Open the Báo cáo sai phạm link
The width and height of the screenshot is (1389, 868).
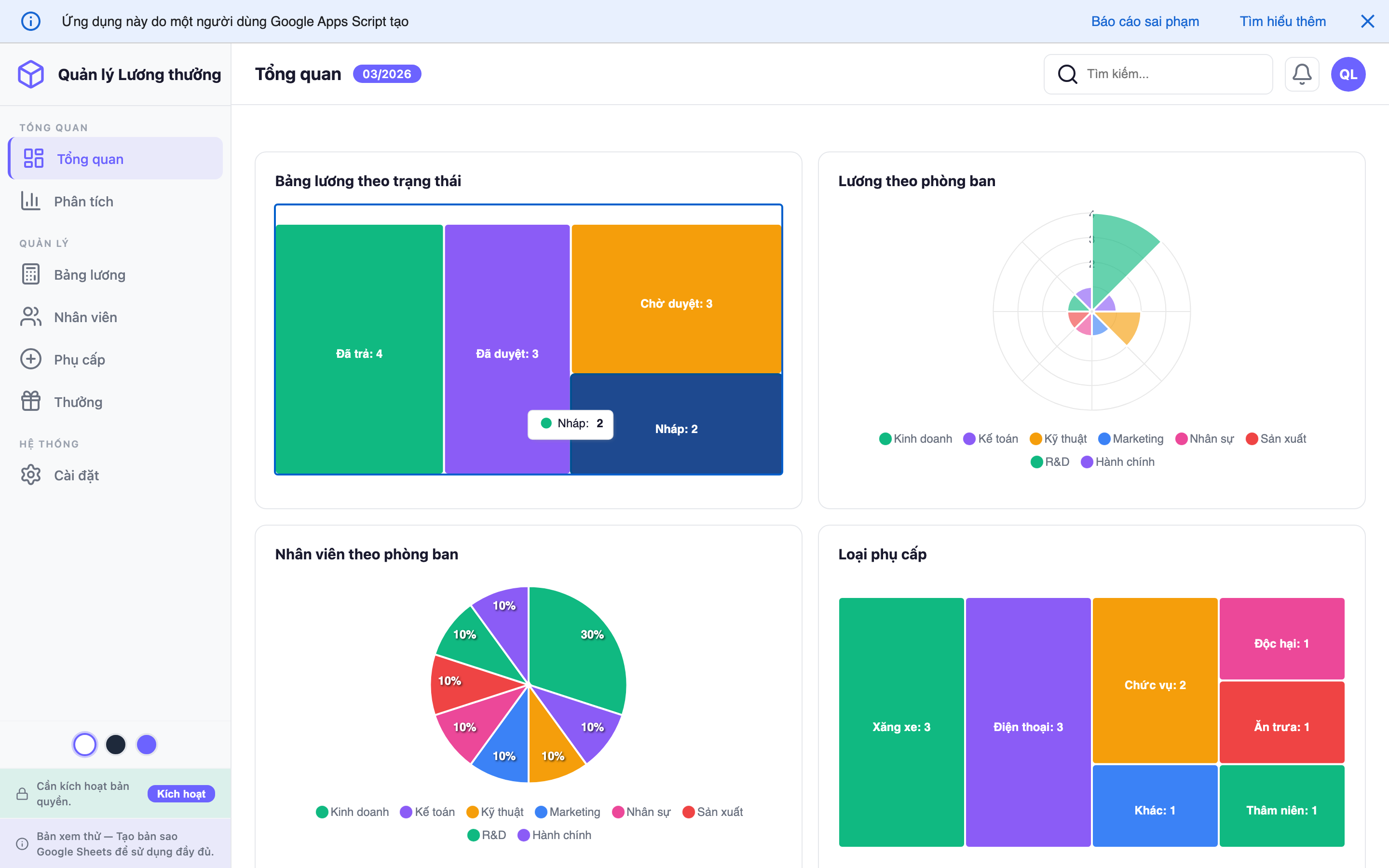[1144, 21]
